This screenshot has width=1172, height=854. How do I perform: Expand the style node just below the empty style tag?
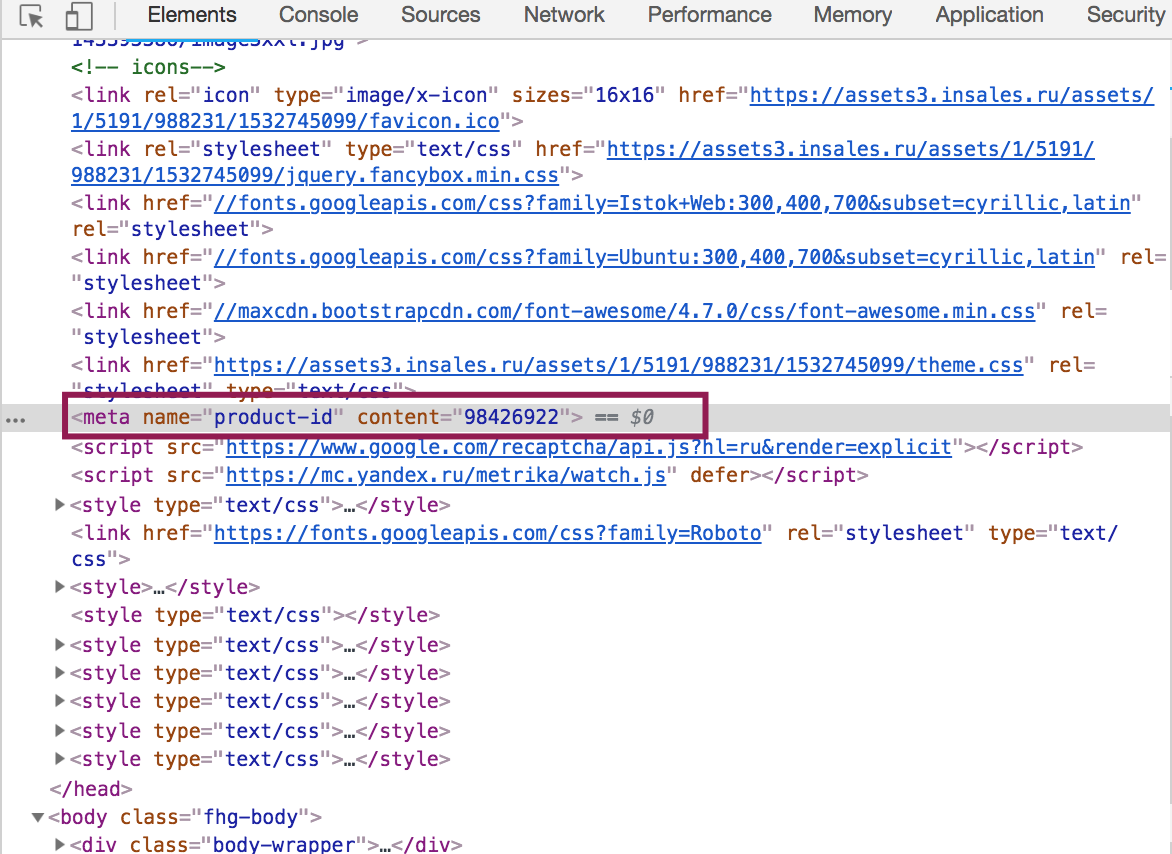pos(59,644)
